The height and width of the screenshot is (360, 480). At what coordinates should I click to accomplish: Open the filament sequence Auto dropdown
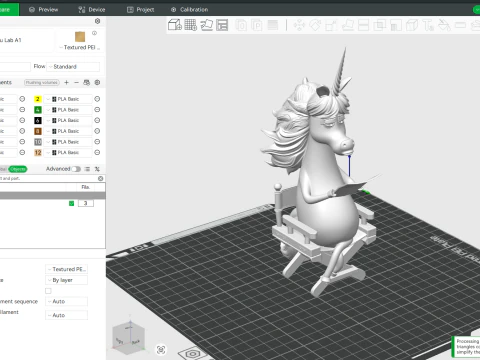66,301
